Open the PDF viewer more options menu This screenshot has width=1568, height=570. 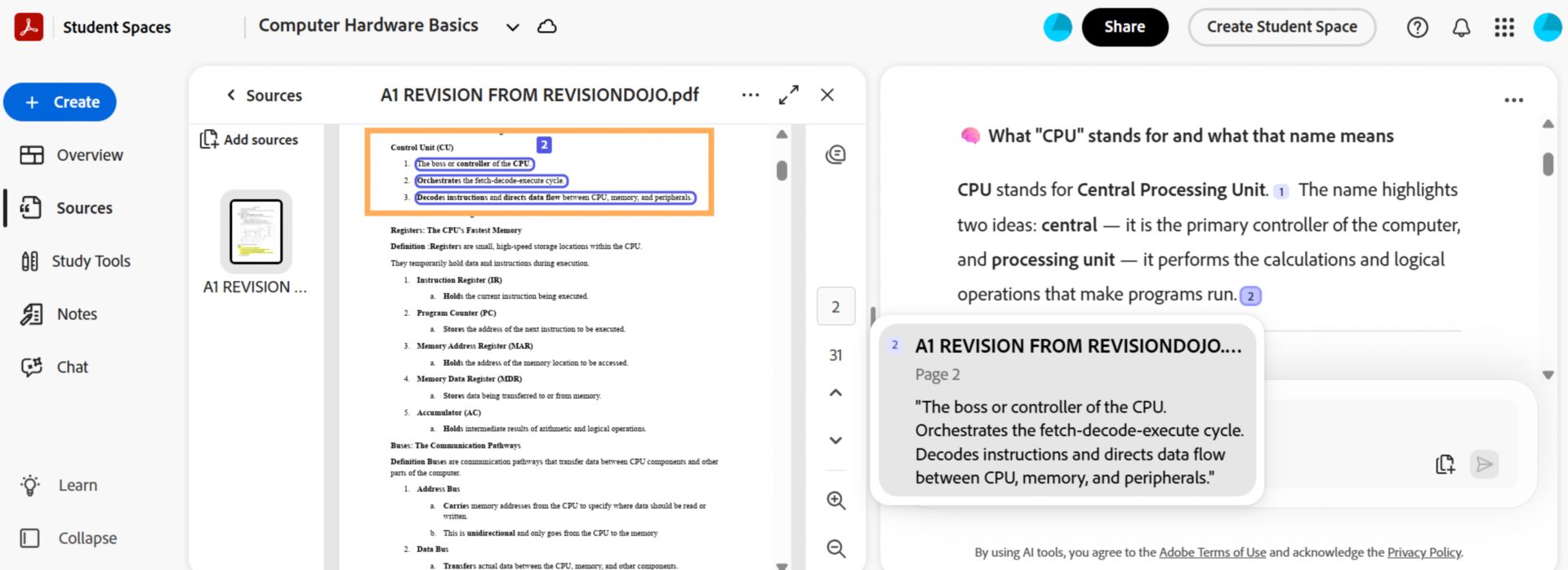(750, 95)
